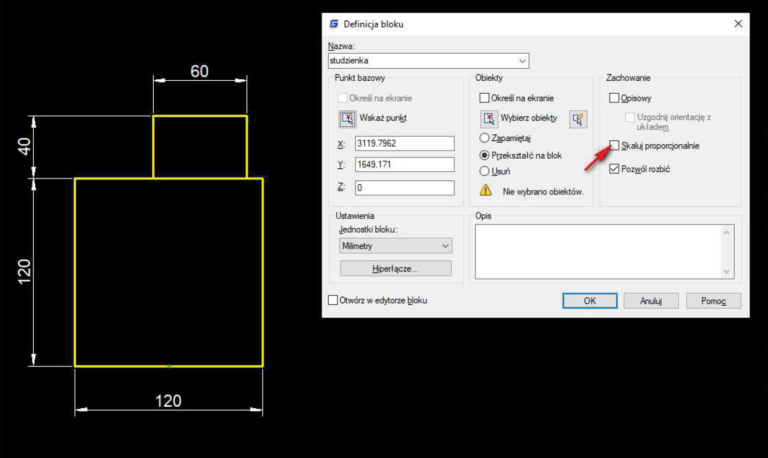Screen dimensions: 768x458
Task: Enable Skaluj proporcjonalnie checkbox
Action: tap(615, 146)
